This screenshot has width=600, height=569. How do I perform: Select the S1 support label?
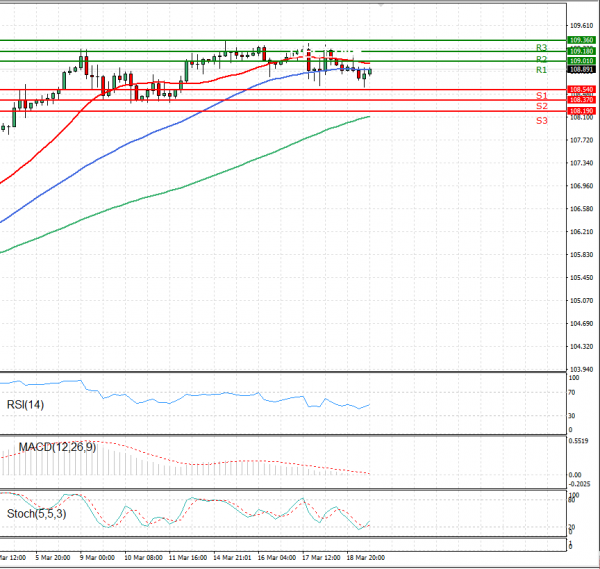pos(541,95)
